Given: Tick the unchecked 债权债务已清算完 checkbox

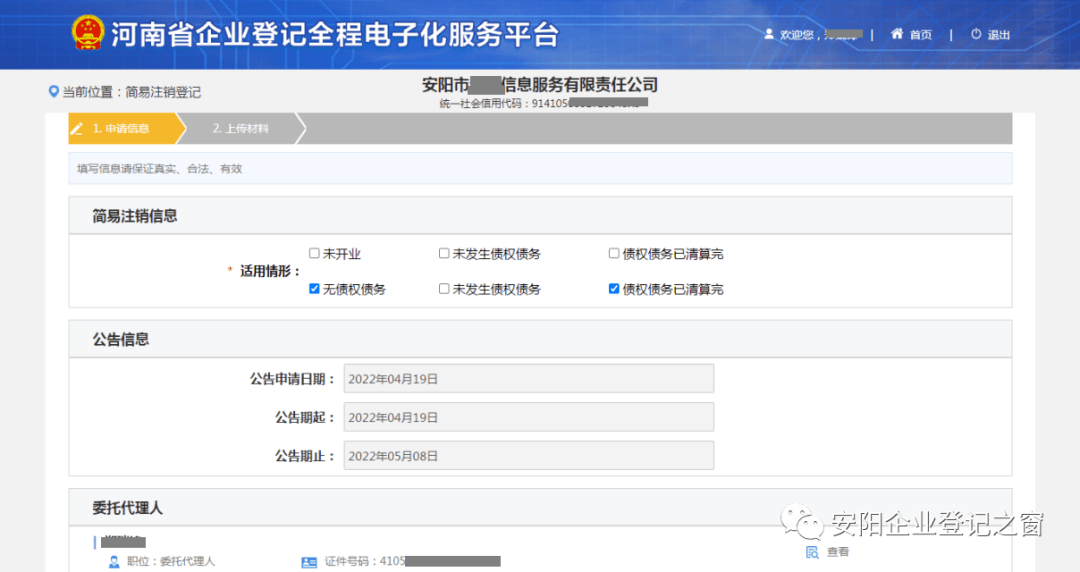Looking at the screenshot, I should pyautogui.click(x=614, y=253).
